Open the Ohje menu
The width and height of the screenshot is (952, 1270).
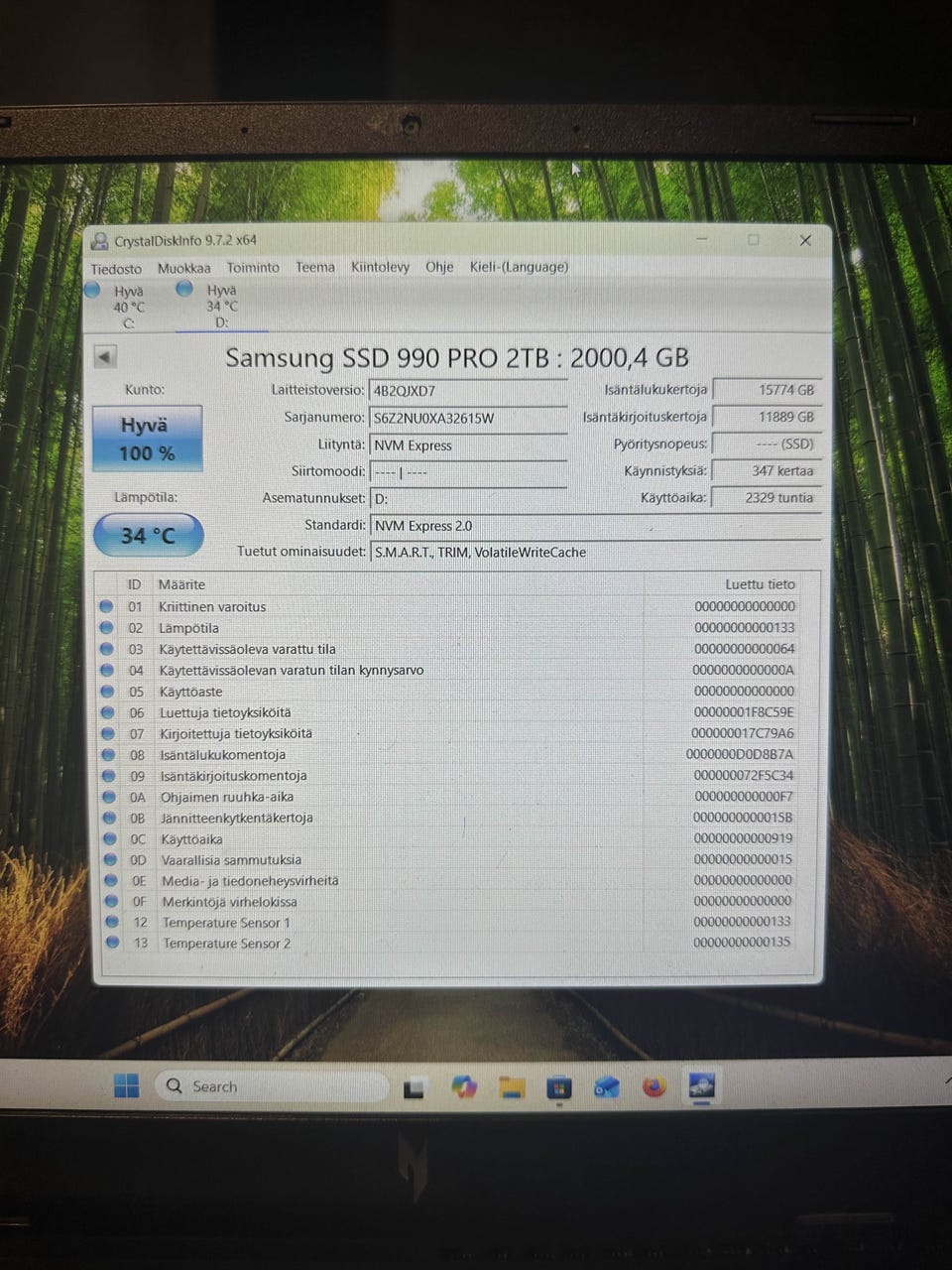(x=439, y=267)
